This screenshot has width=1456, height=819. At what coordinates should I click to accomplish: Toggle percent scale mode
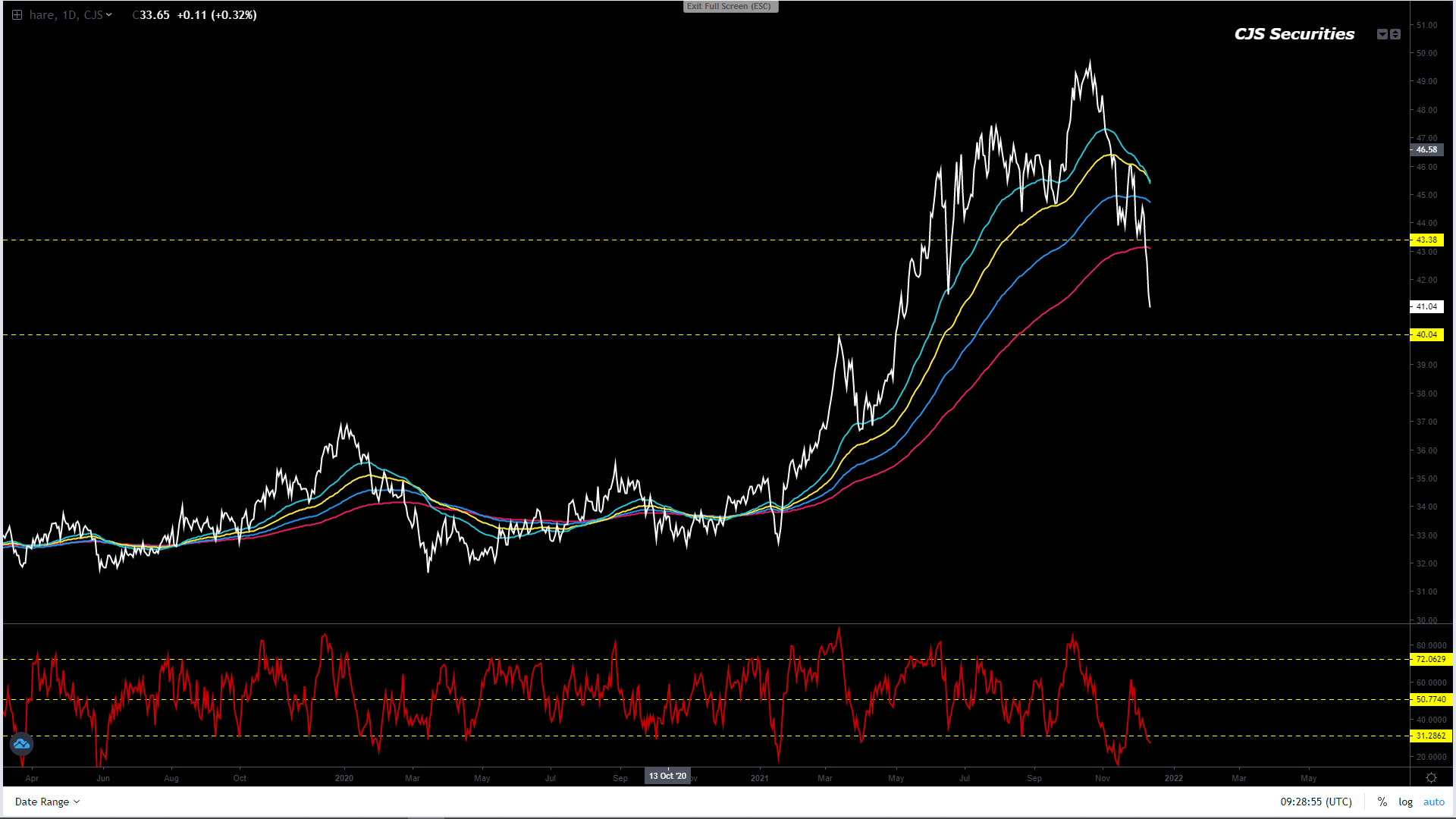pos(1382,802)
